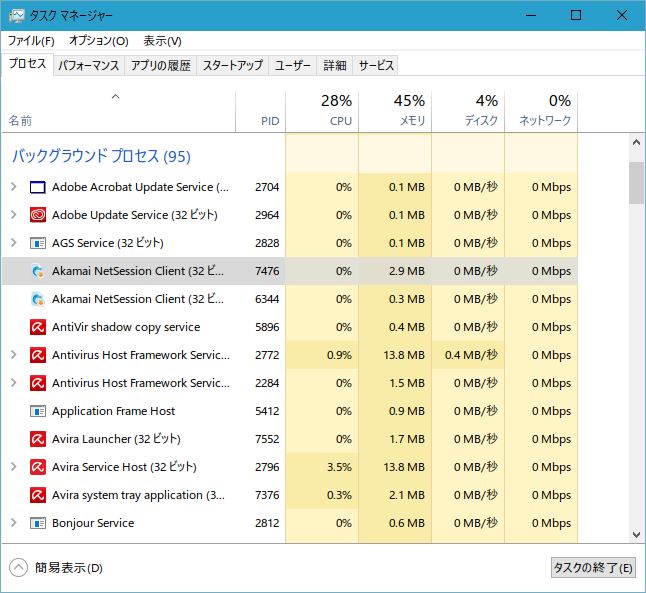Click the vertical scrollbar thumb

coord(636,183)
